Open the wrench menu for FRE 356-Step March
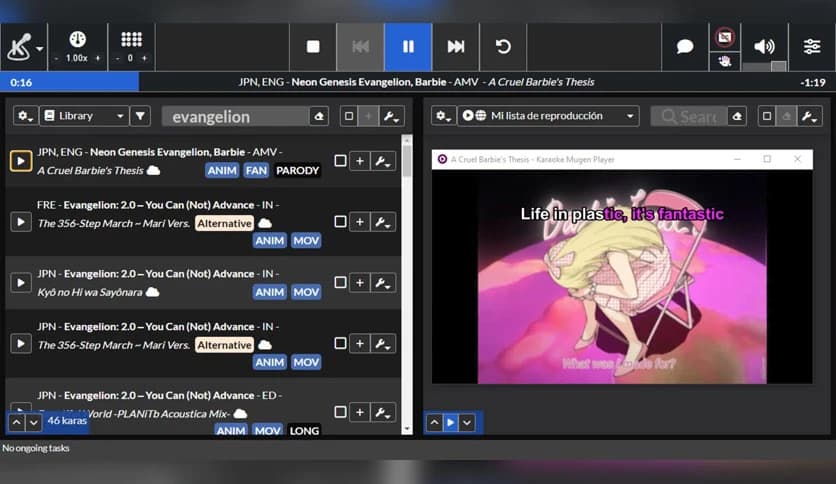The width and height of the screenshot is (836, 484). [383, 222]
